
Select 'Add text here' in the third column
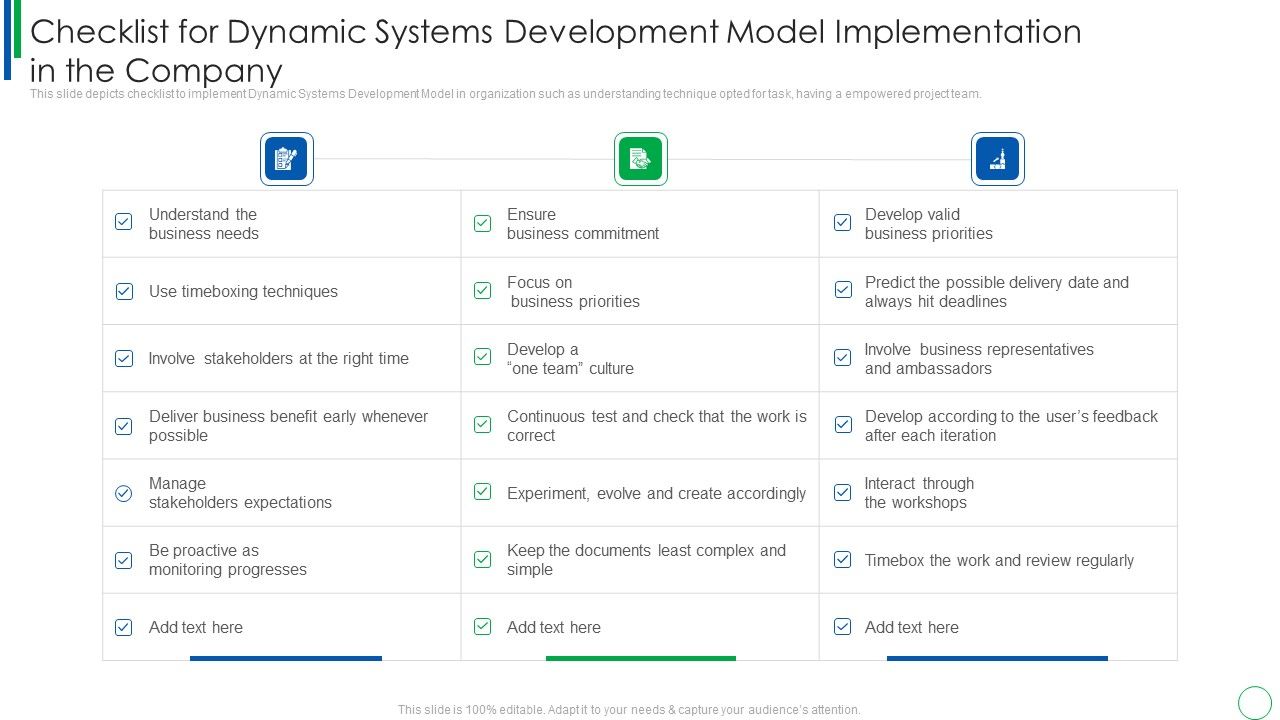912,628
